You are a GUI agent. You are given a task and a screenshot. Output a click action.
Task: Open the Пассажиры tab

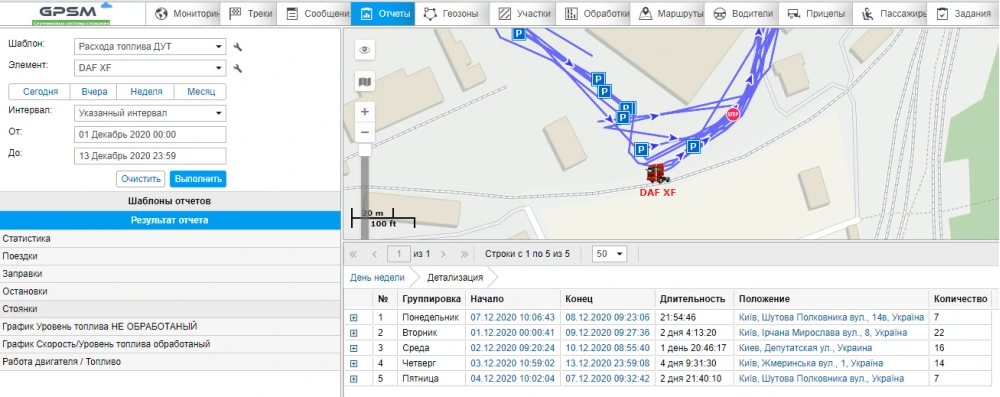(890, 13)
